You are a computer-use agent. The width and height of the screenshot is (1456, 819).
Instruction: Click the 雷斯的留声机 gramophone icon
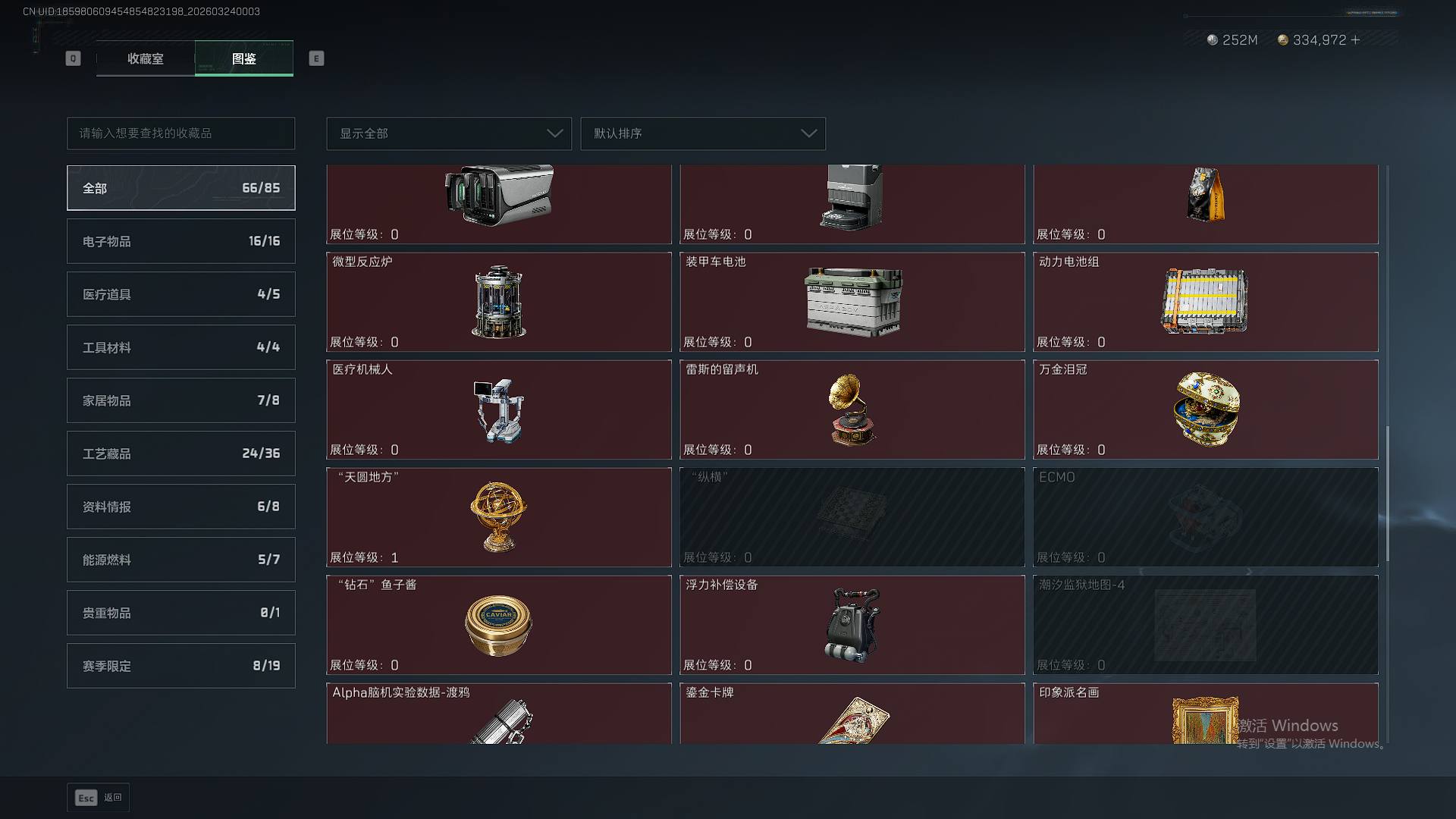pyautogui.click(x=852, y=409)
